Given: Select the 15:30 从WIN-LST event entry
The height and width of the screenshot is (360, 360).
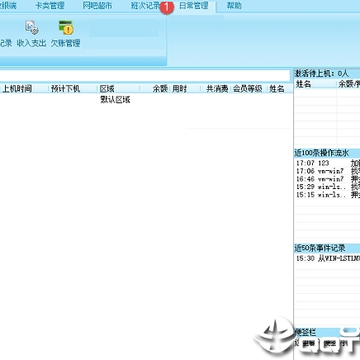Looking at the screenshot, I should coord(328,258).
